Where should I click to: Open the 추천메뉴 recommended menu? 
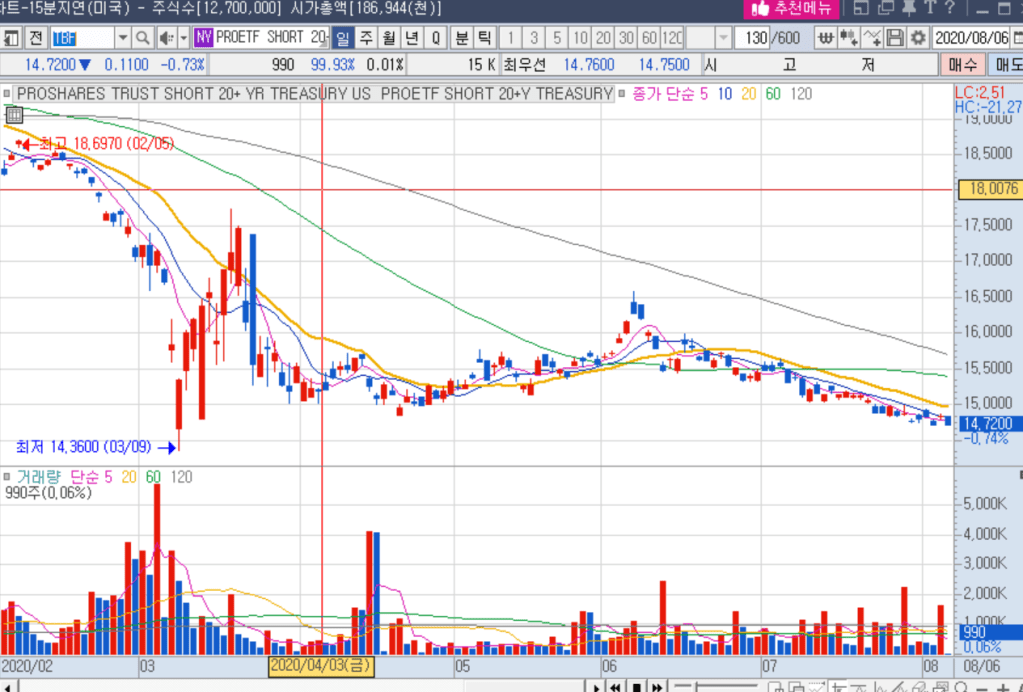(789, 9)
